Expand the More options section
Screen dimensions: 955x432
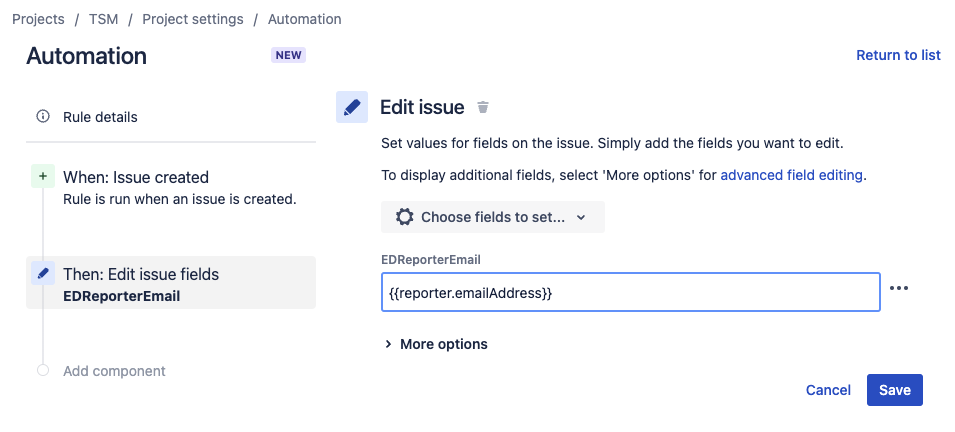(436, 344)
